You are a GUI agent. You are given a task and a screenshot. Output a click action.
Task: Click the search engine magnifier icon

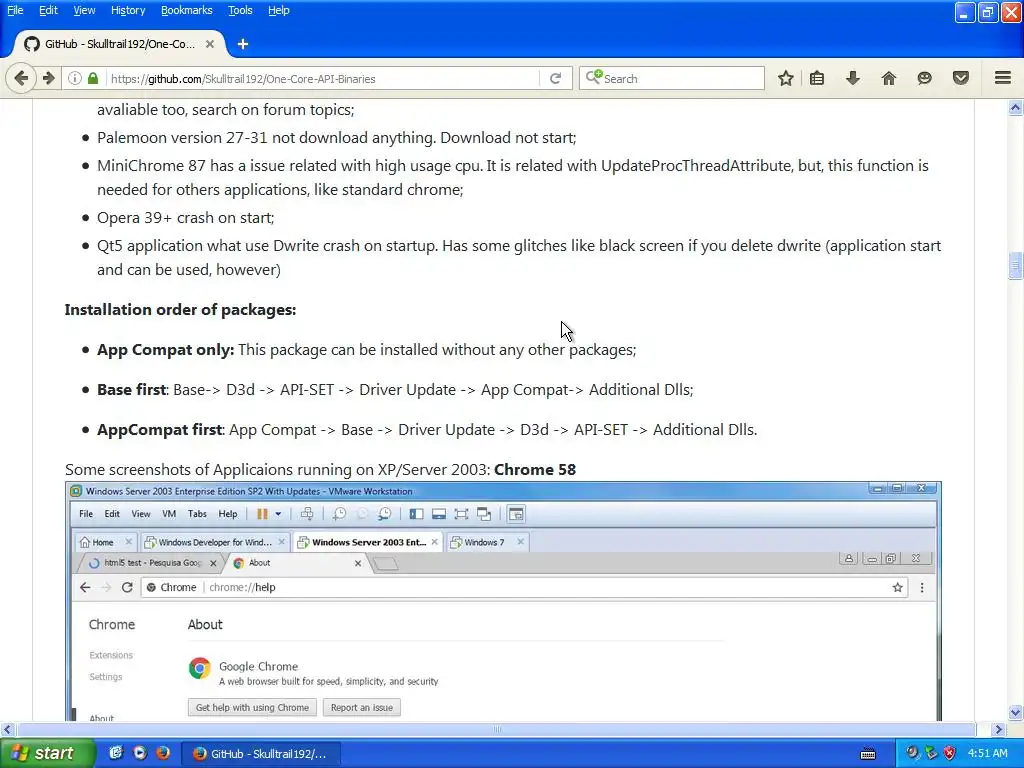(593, 78)
